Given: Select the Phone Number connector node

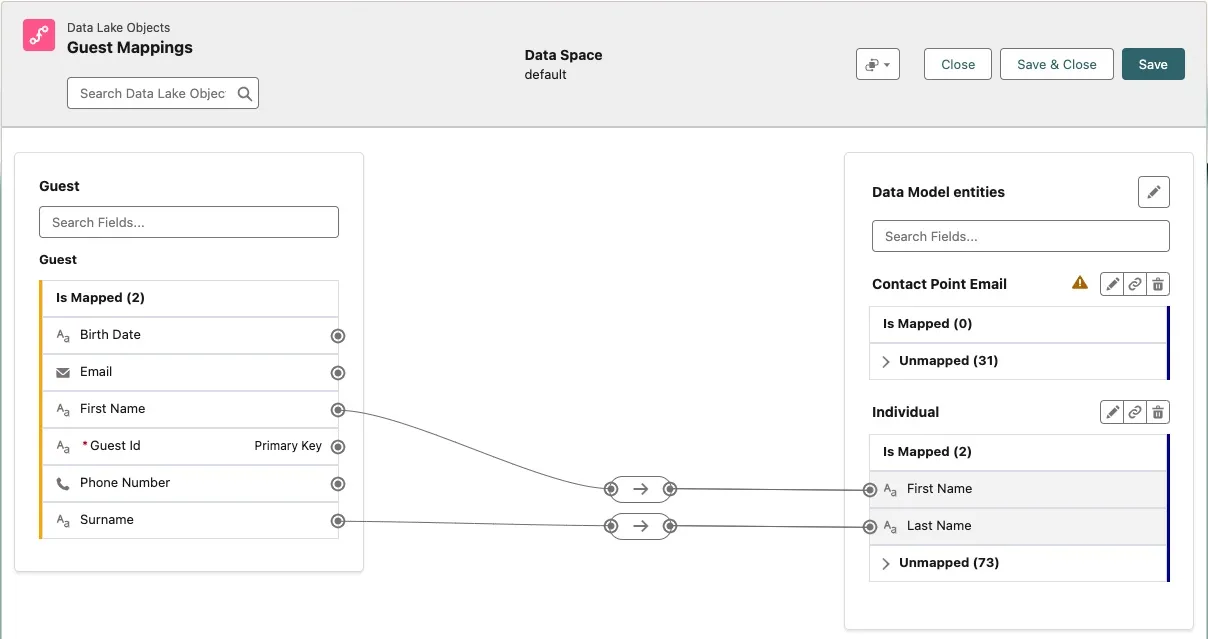Looking at the screenshot, I should [x=338, y=484].
